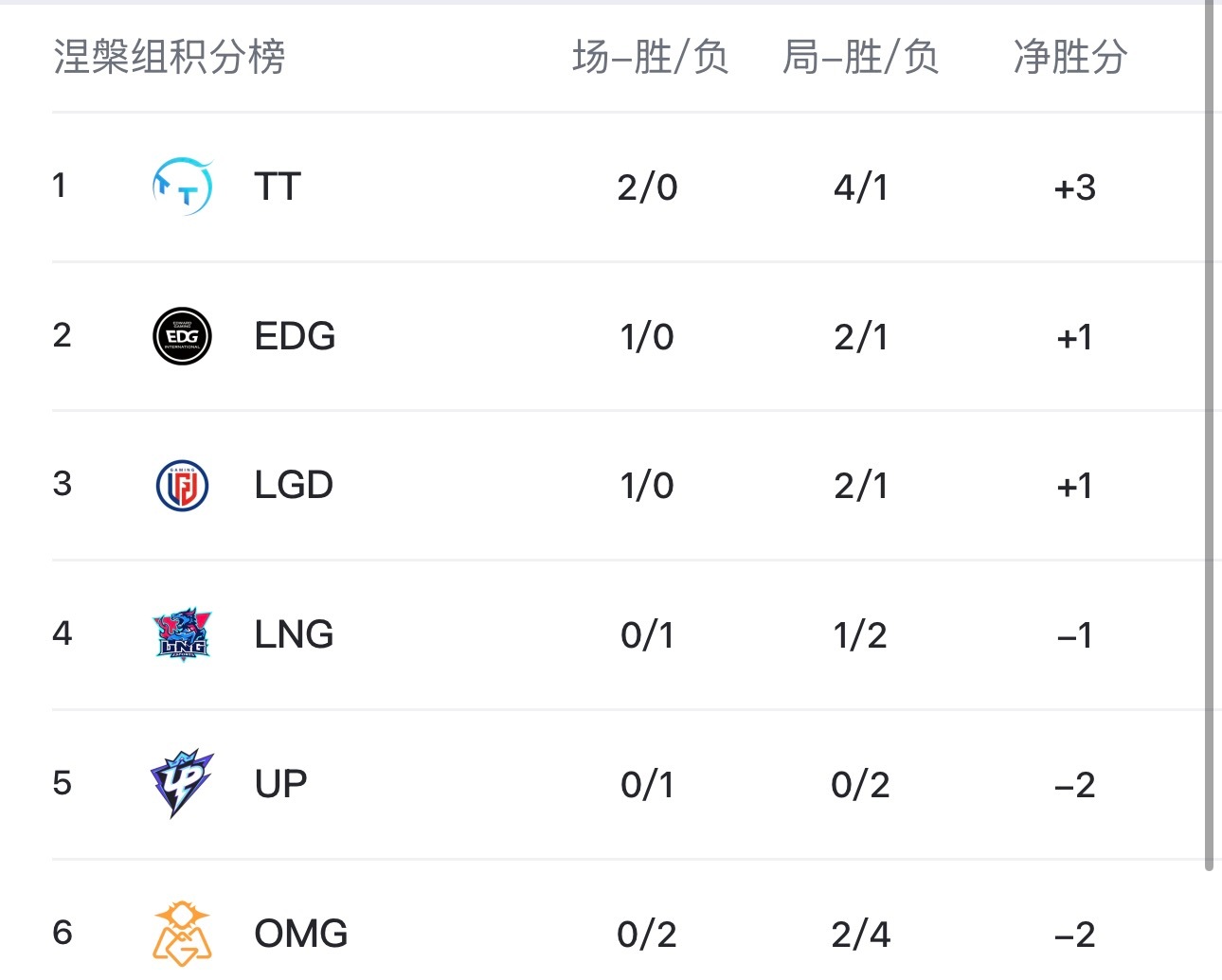The width and height of the screenshot is (1222, 980).
Task: Click the LGD team name text
Action: [x=294, y=486]
